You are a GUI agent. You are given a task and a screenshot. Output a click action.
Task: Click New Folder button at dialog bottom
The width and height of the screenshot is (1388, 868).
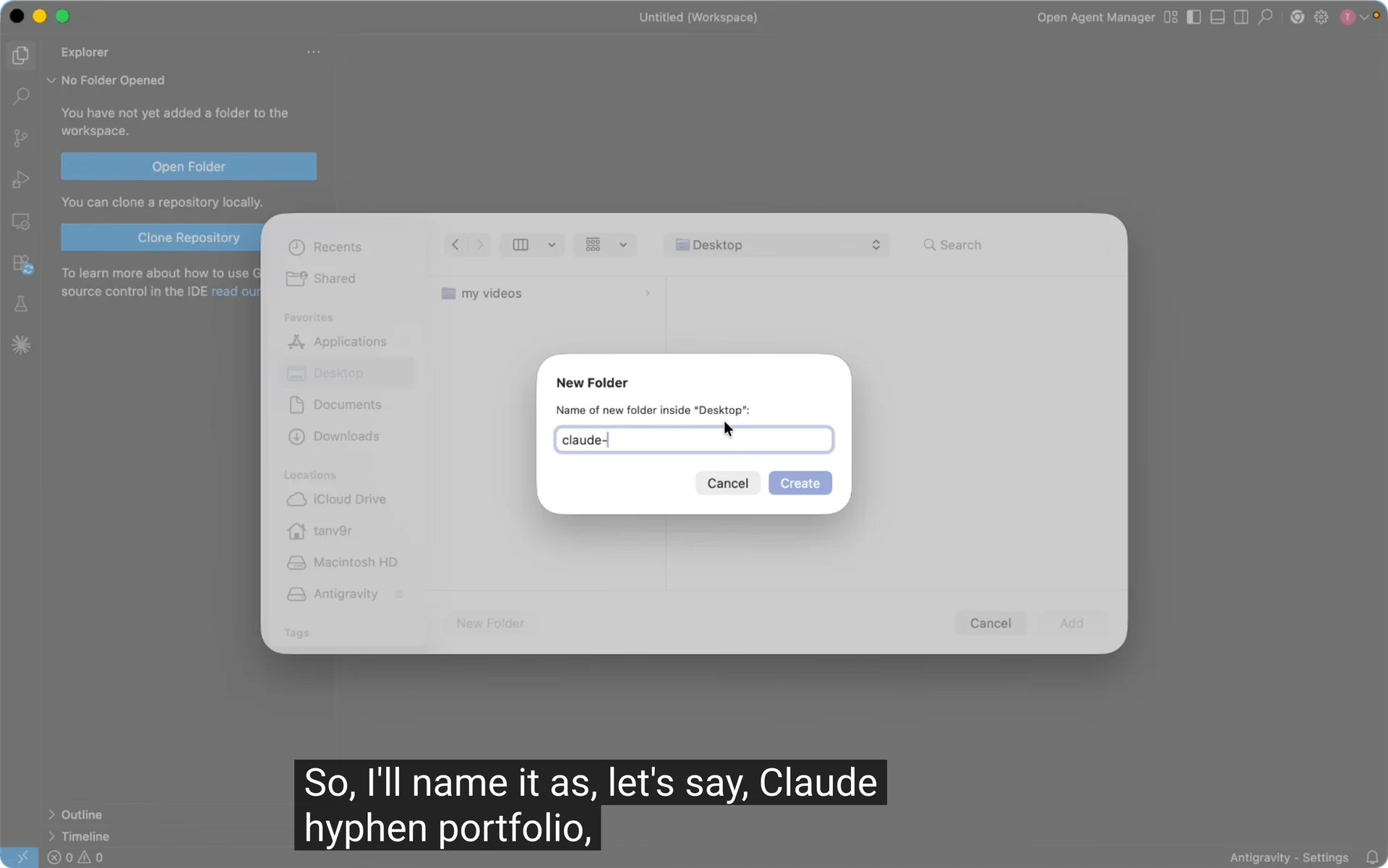pos(490,623)
